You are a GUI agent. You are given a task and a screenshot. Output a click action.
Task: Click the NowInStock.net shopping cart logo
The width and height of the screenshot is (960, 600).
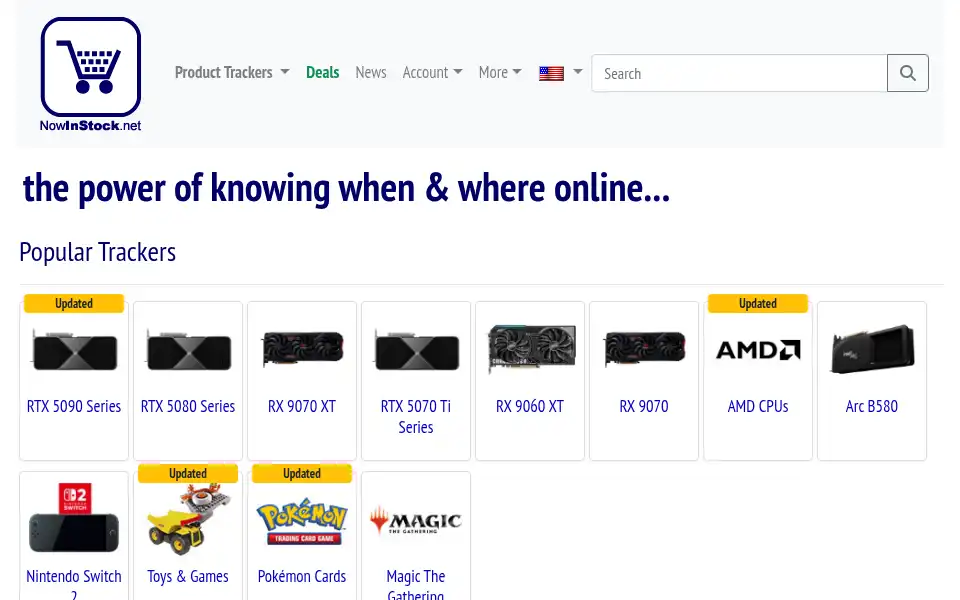click(91, 74)
